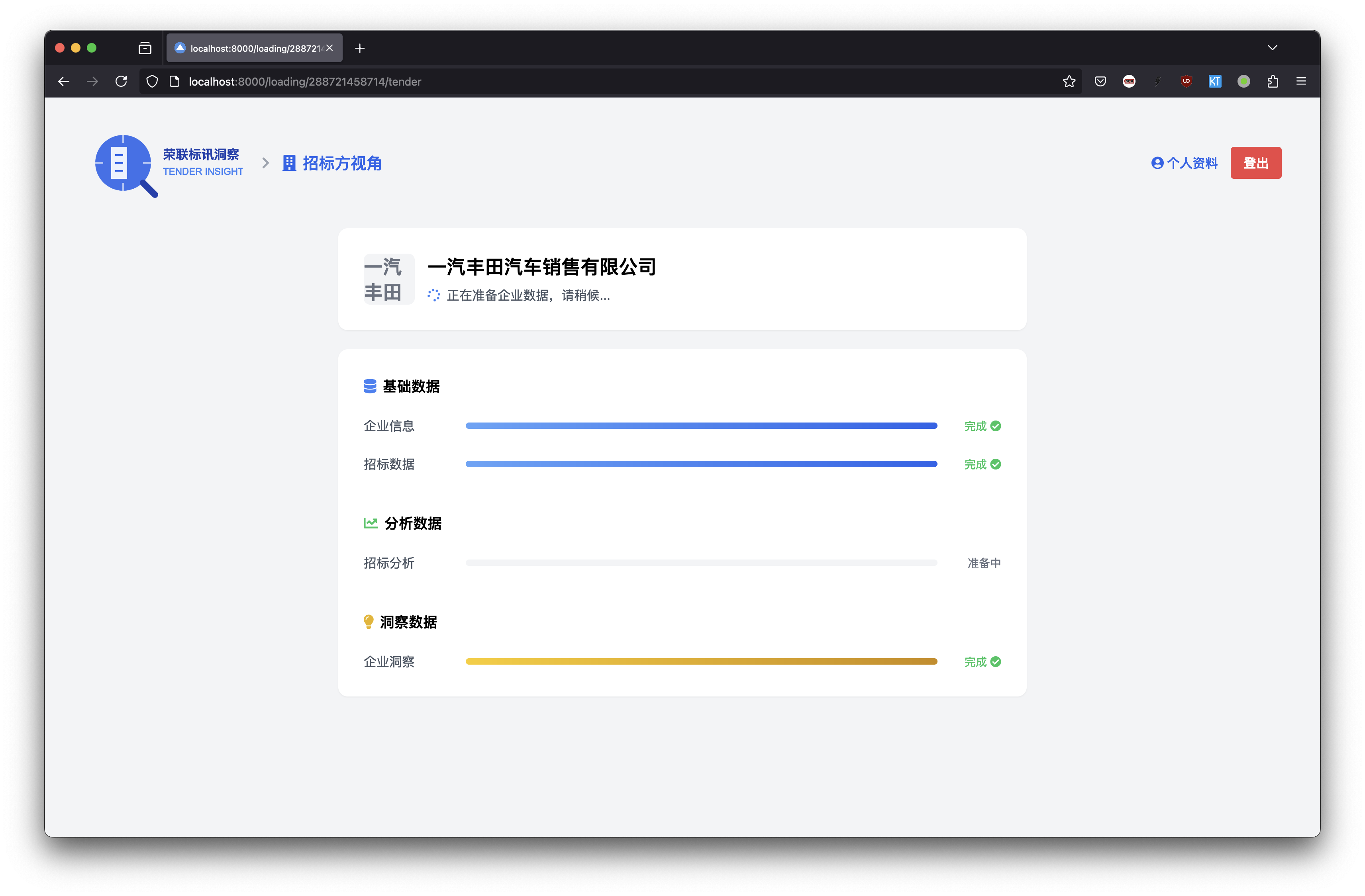The image size is (1365, 896).
Task: Click the building icon beside 招标方视角
Action: [289, 163]
